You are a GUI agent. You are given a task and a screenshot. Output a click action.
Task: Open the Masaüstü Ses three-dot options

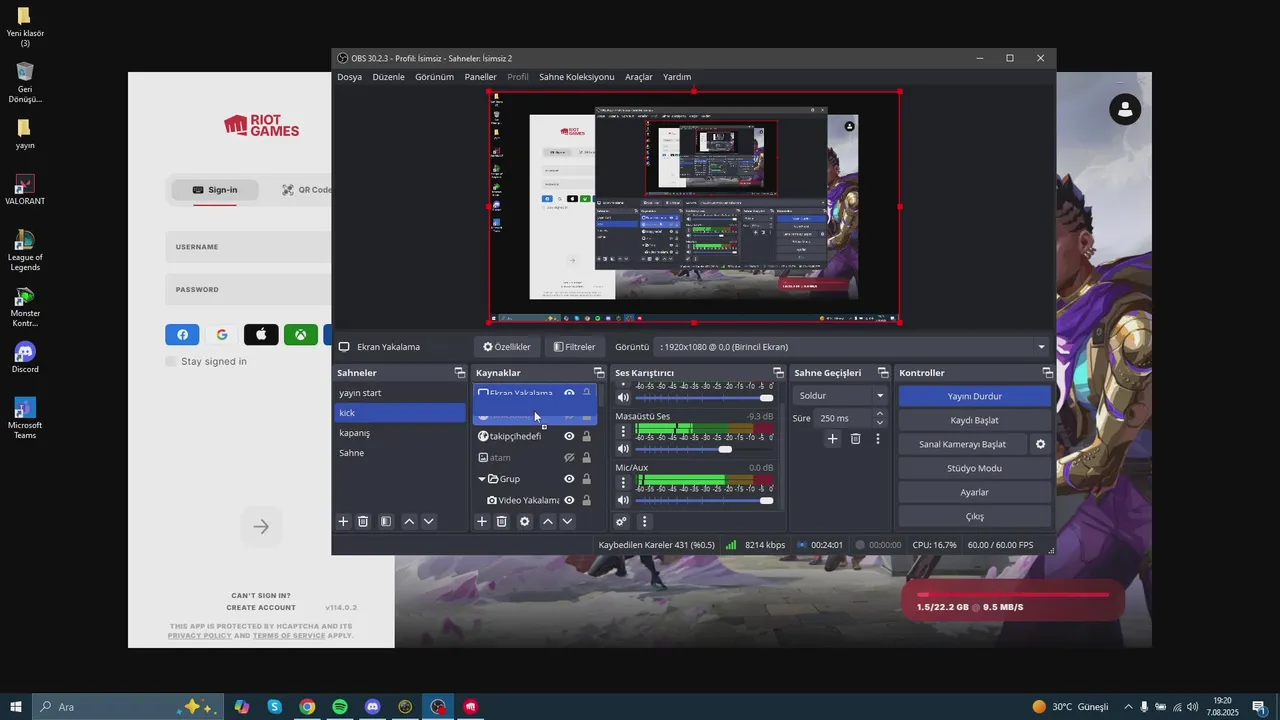[x=623, y=432]
